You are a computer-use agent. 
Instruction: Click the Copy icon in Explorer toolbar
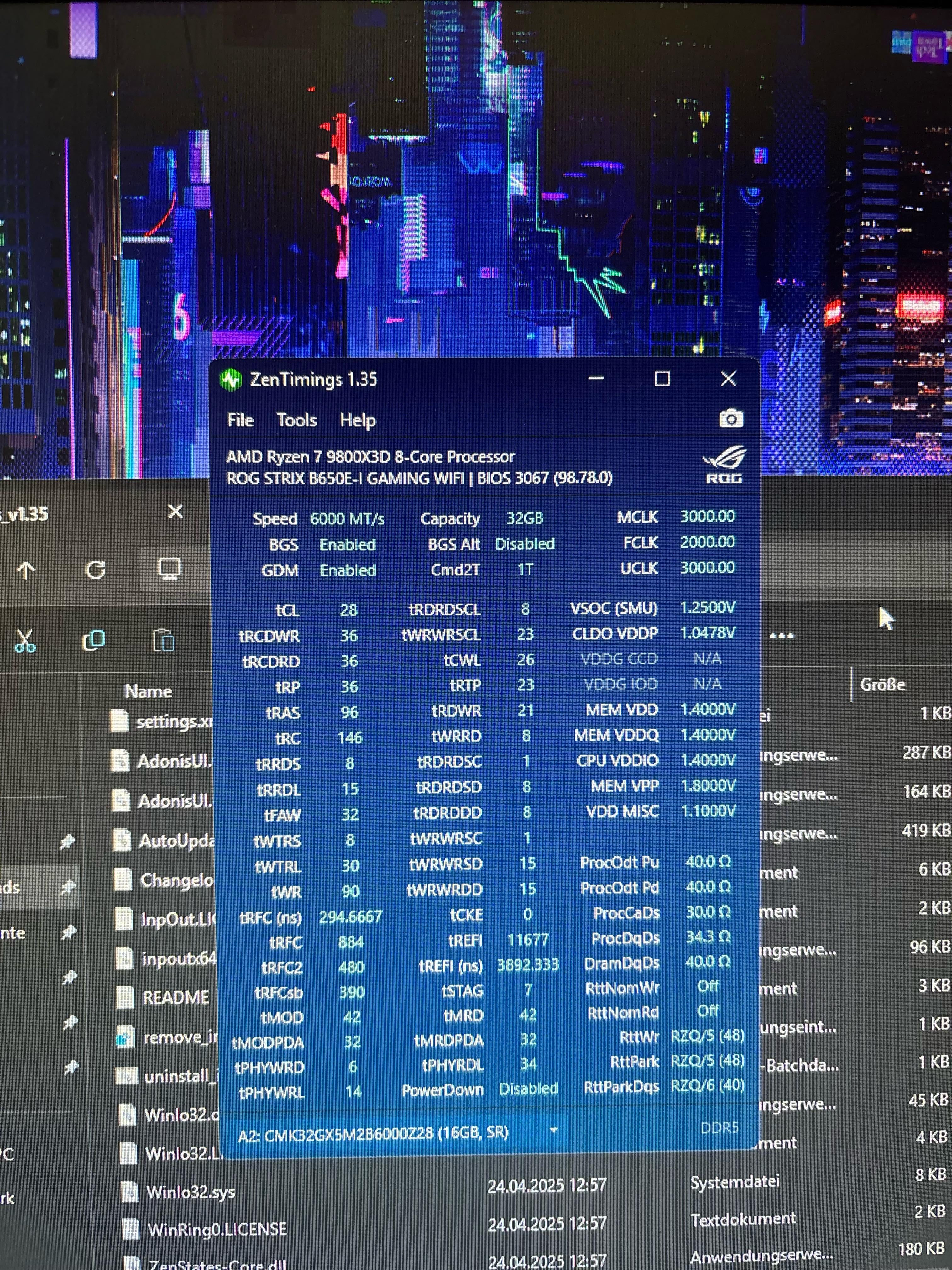(x=93, y=640)
